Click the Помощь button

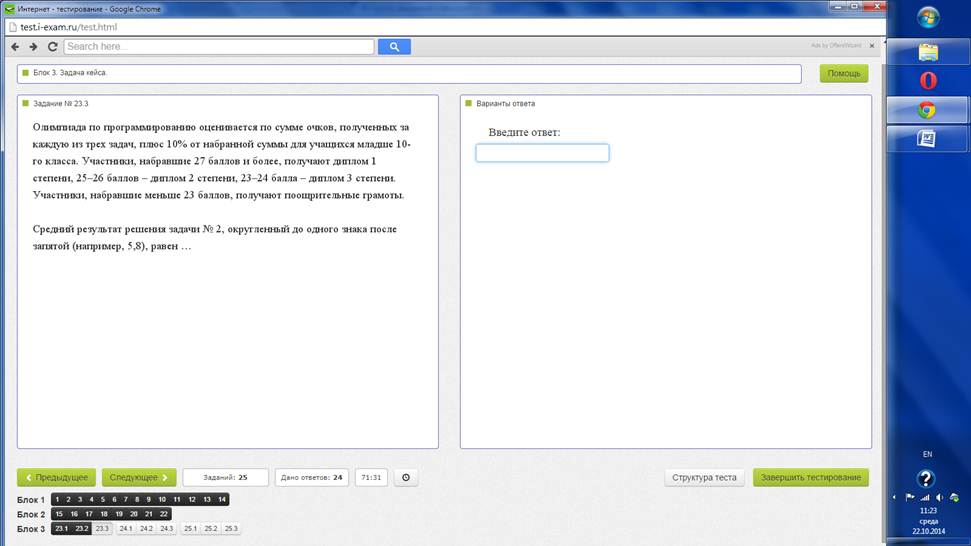pyautogui.click(x=844, y=74)
